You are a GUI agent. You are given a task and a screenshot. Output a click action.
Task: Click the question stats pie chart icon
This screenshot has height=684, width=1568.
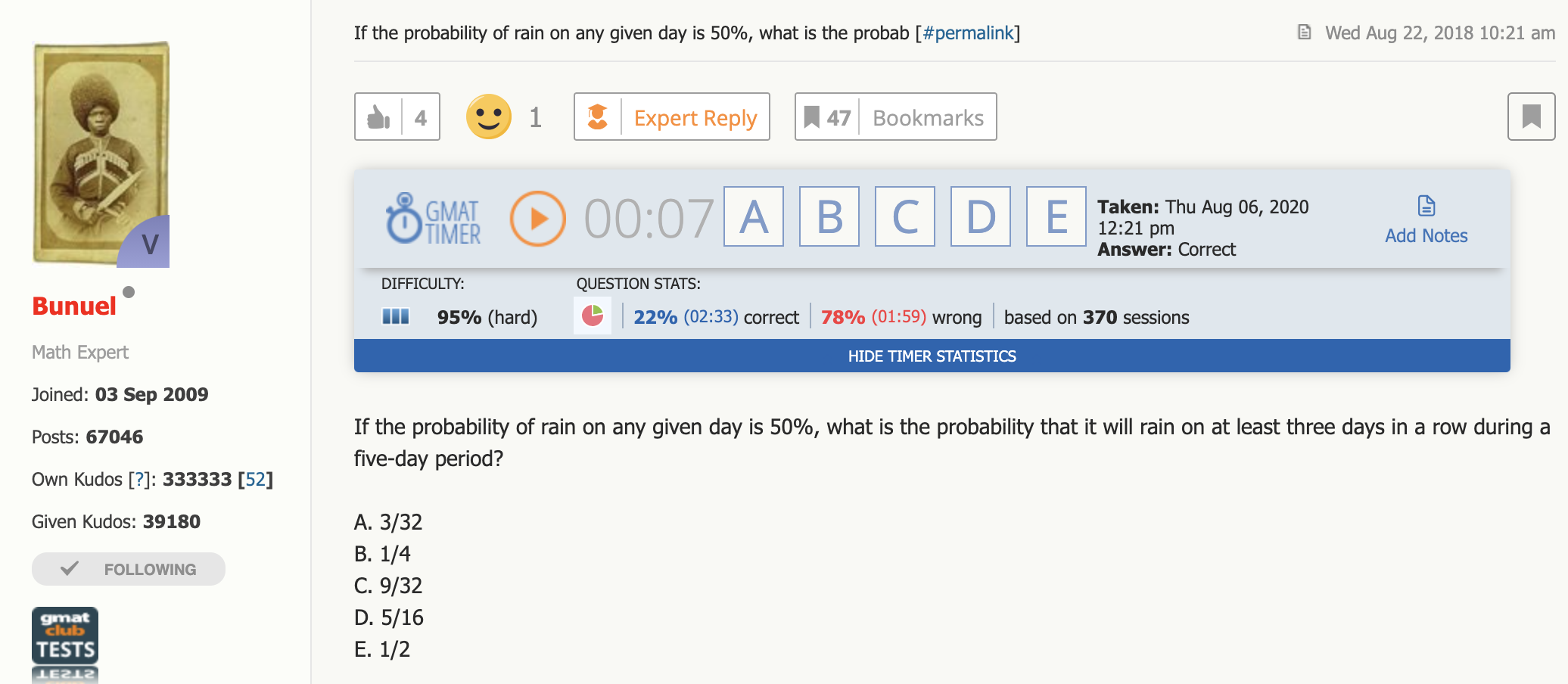pyautogui.click(x=593, y=316)
